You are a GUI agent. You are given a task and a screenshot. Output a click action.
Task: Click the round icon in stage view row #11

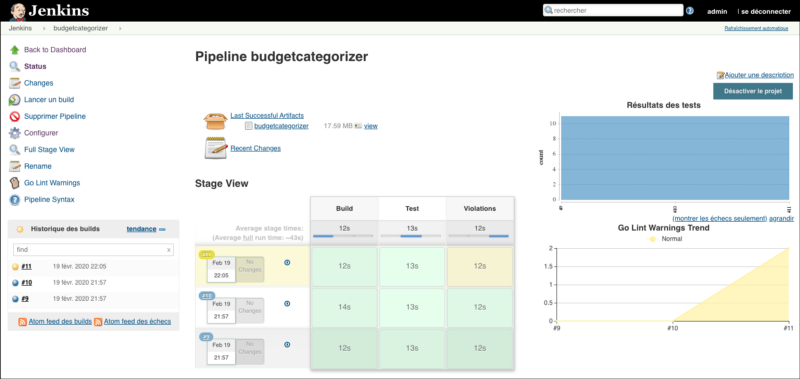coord(287,262)
